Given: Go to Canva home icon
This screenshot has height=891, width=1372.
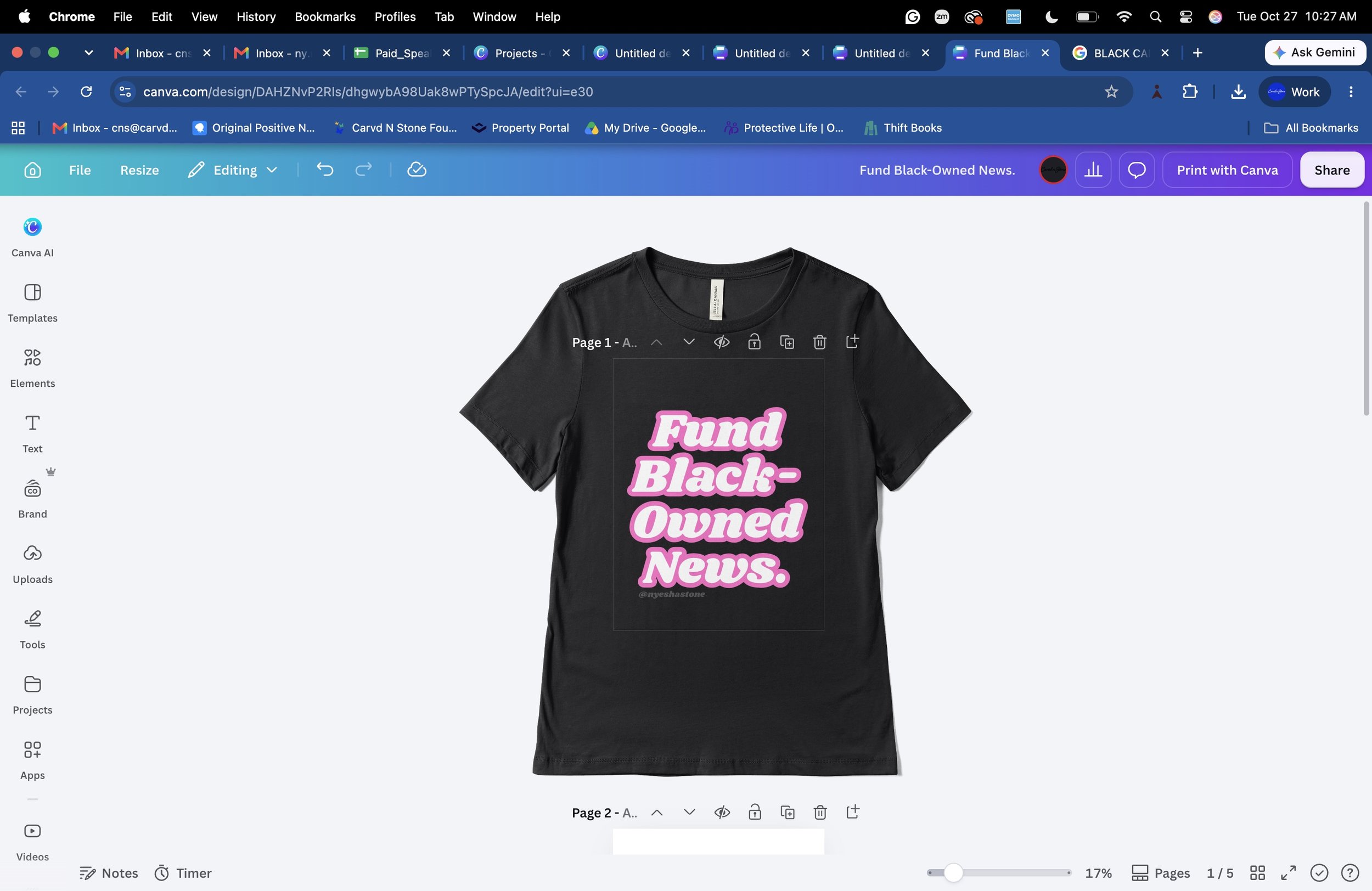Looking at the screenshot, I should [x=32, y=170].
